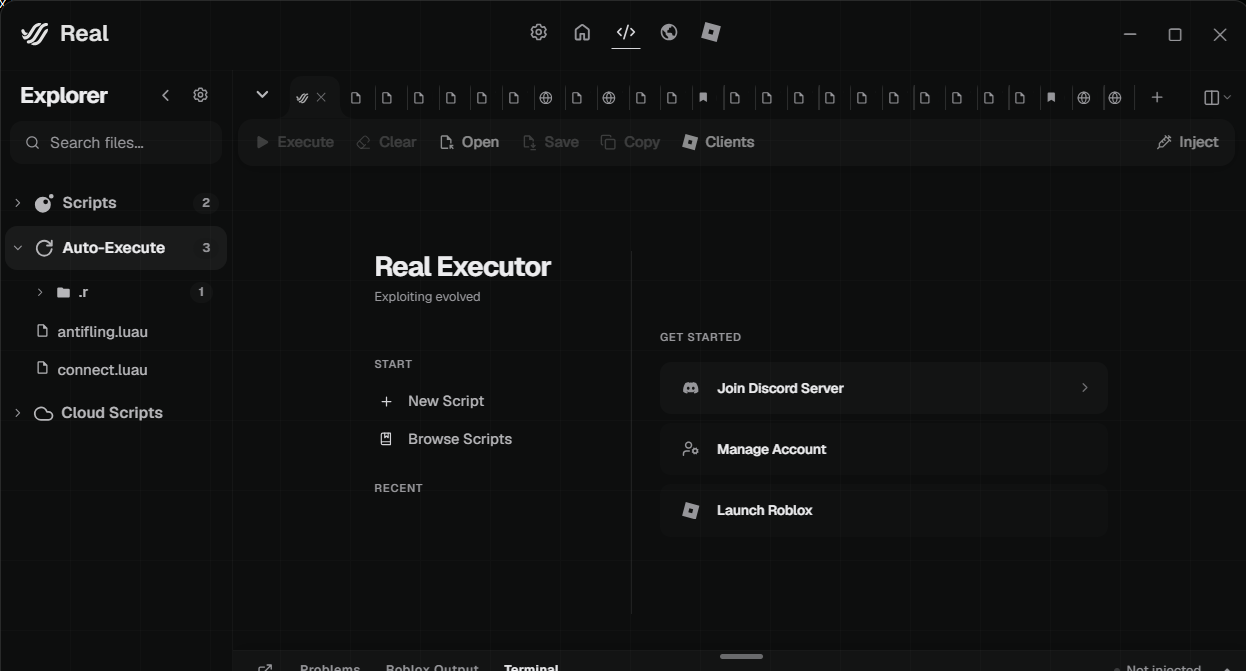Click the Execute button
The height and width of the screenshot is (671, 1246).
point(295,142)
